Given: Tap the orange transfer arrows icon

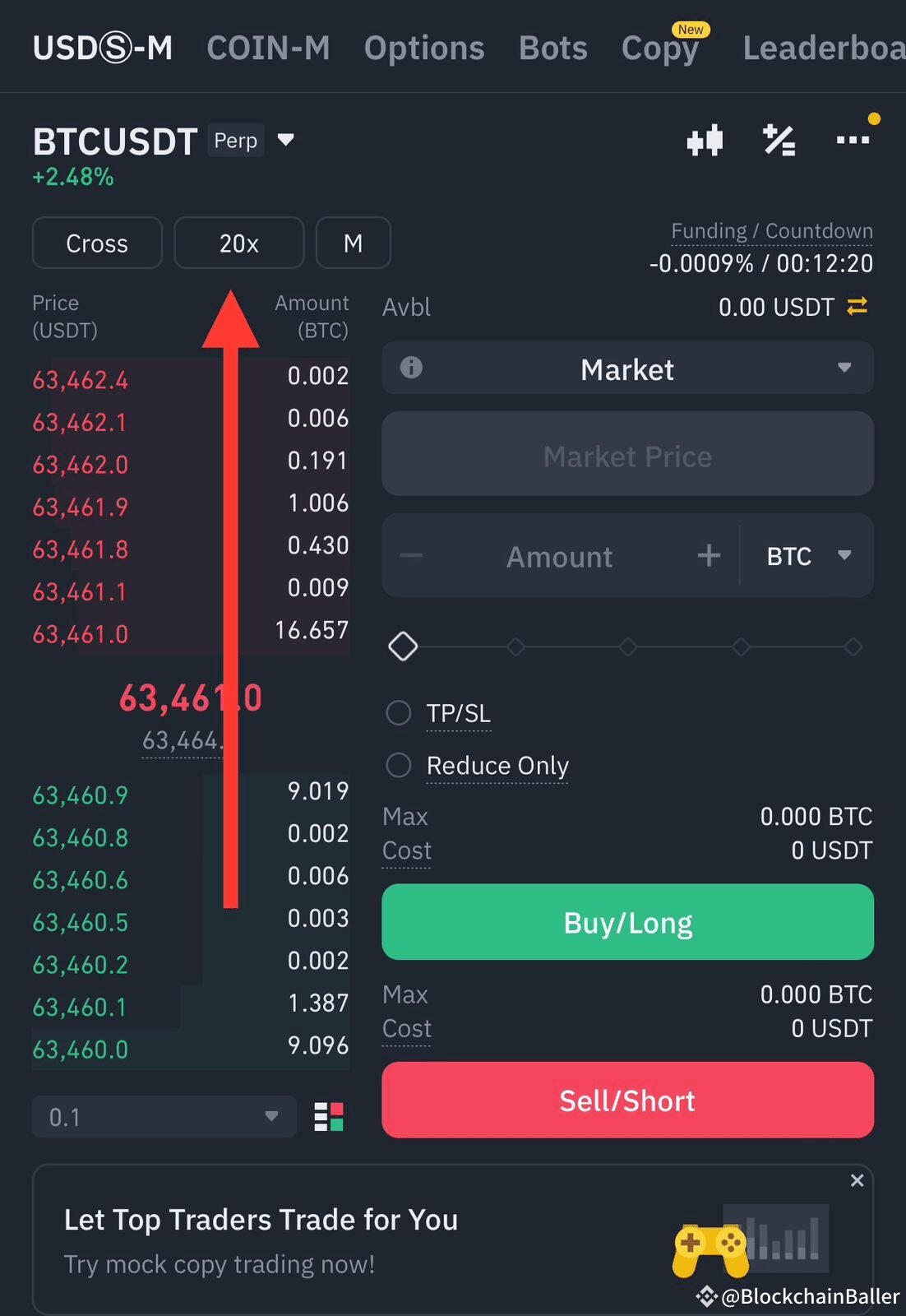Looking at the screenshot, I should [857, 307].
